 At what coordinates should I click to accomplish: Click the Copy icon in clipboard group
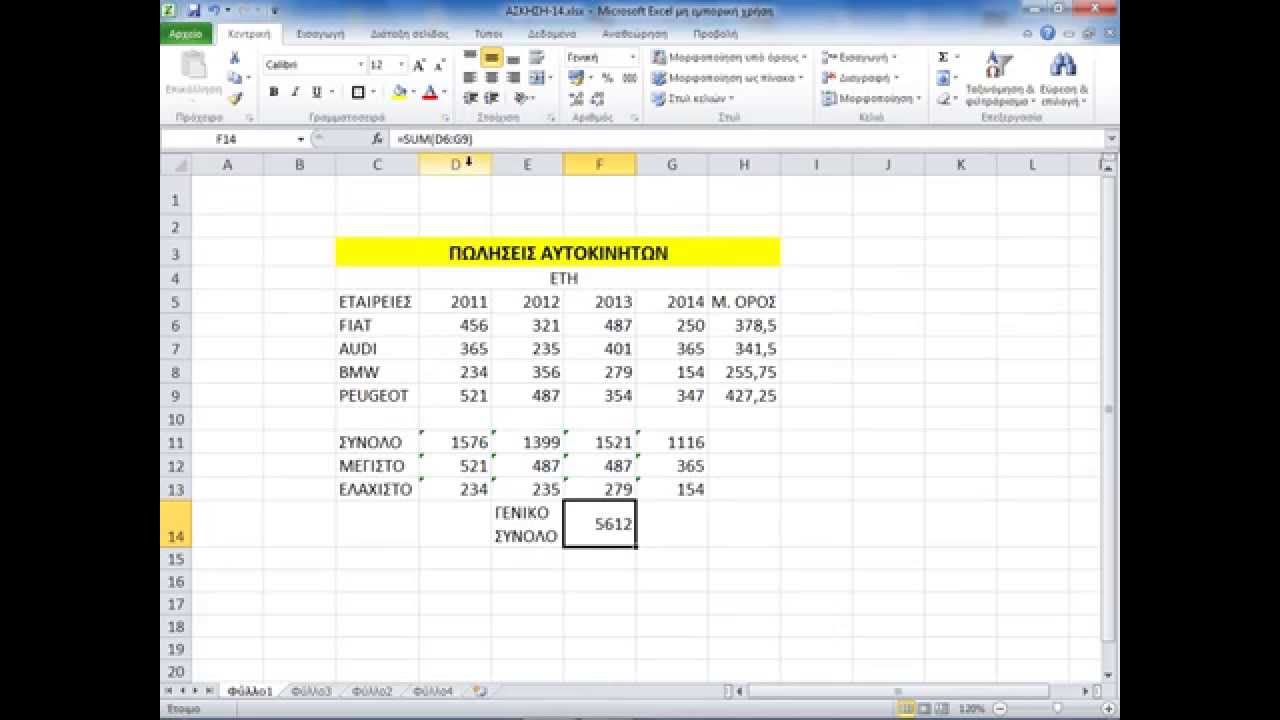click(234, 78)
